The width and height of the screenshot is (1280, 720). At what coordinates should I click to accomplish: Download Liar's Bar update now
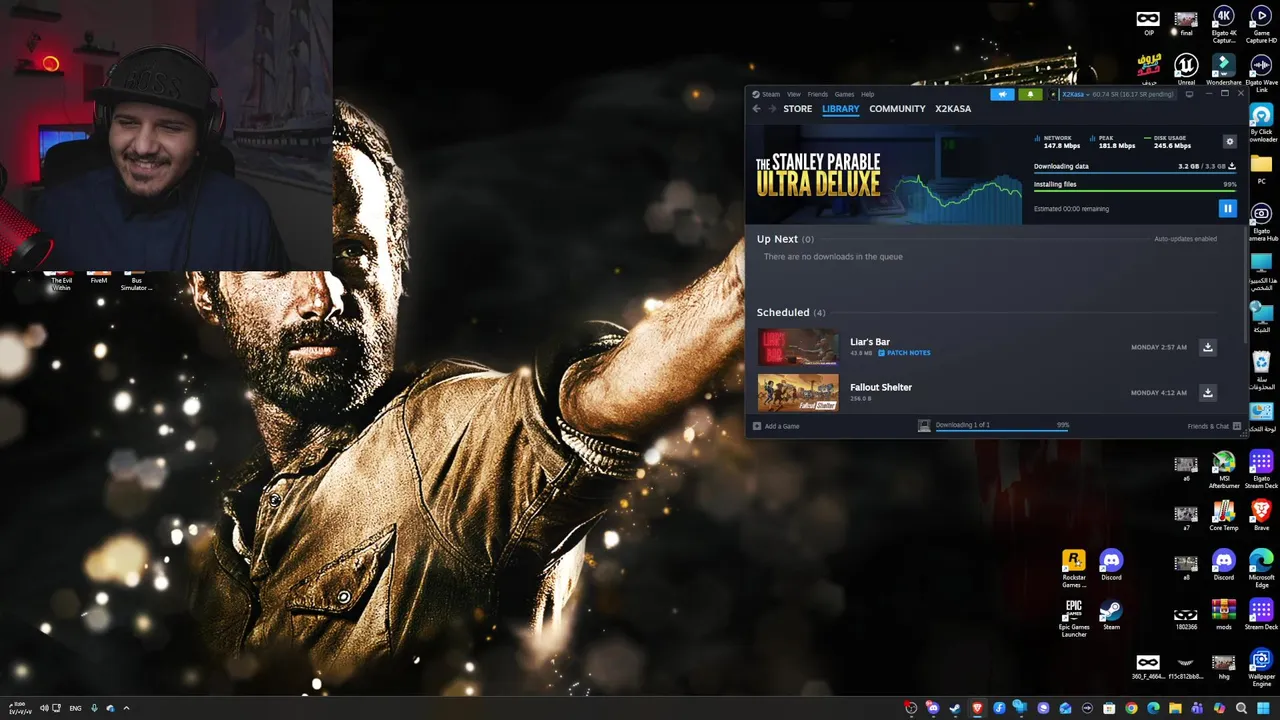click(x=1207, y=347)
